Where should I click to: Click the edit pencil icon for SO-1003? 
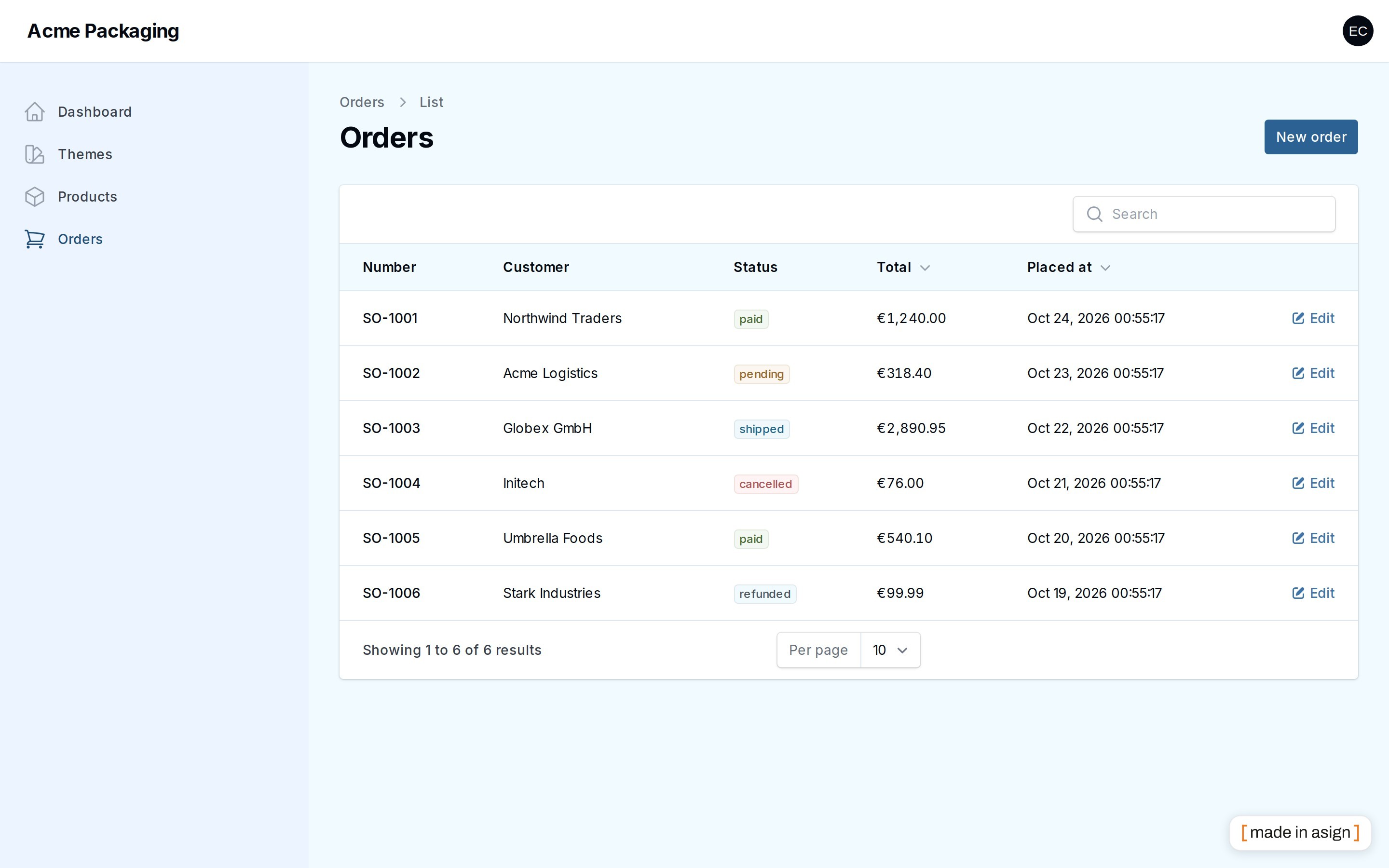click(1298, 428)
